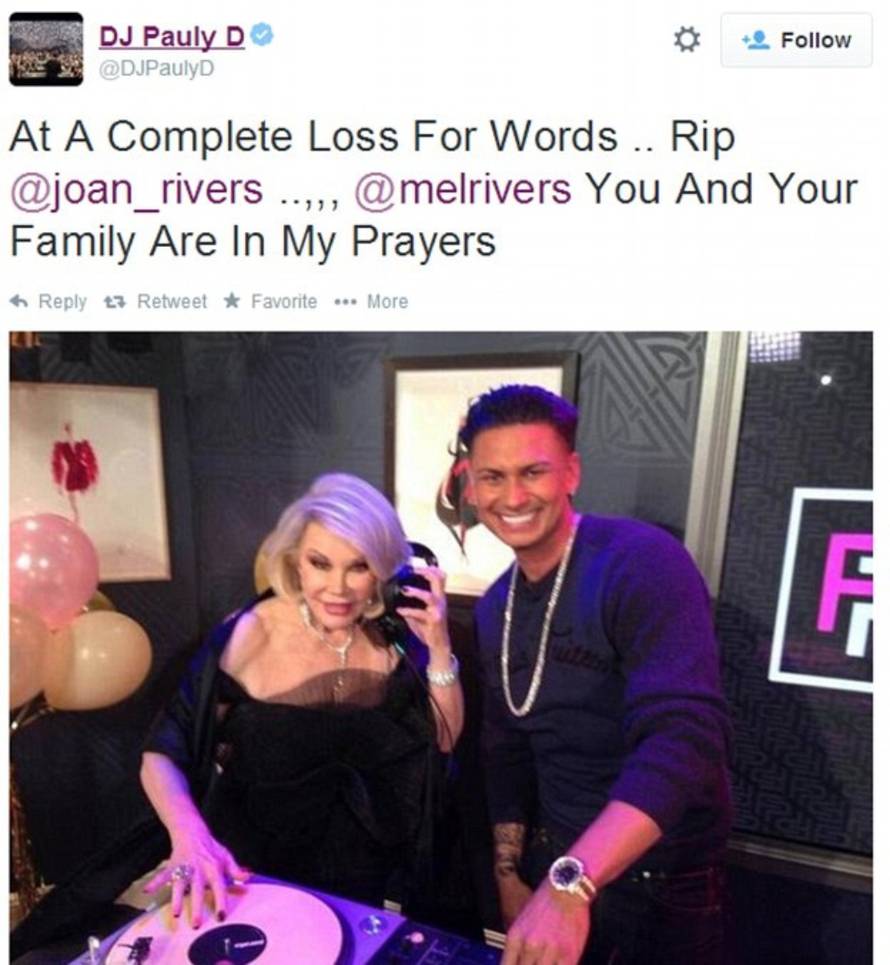The width and height of the screenshot is (890, 965).
Task: Open the @melrivers mention
Action: 463,189
